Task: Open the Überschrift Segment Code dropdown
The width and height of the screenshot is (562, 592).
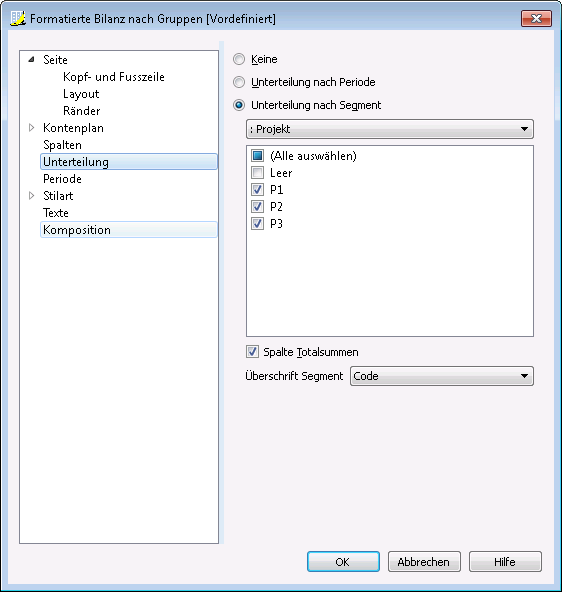Action: [x=442, y=376]
